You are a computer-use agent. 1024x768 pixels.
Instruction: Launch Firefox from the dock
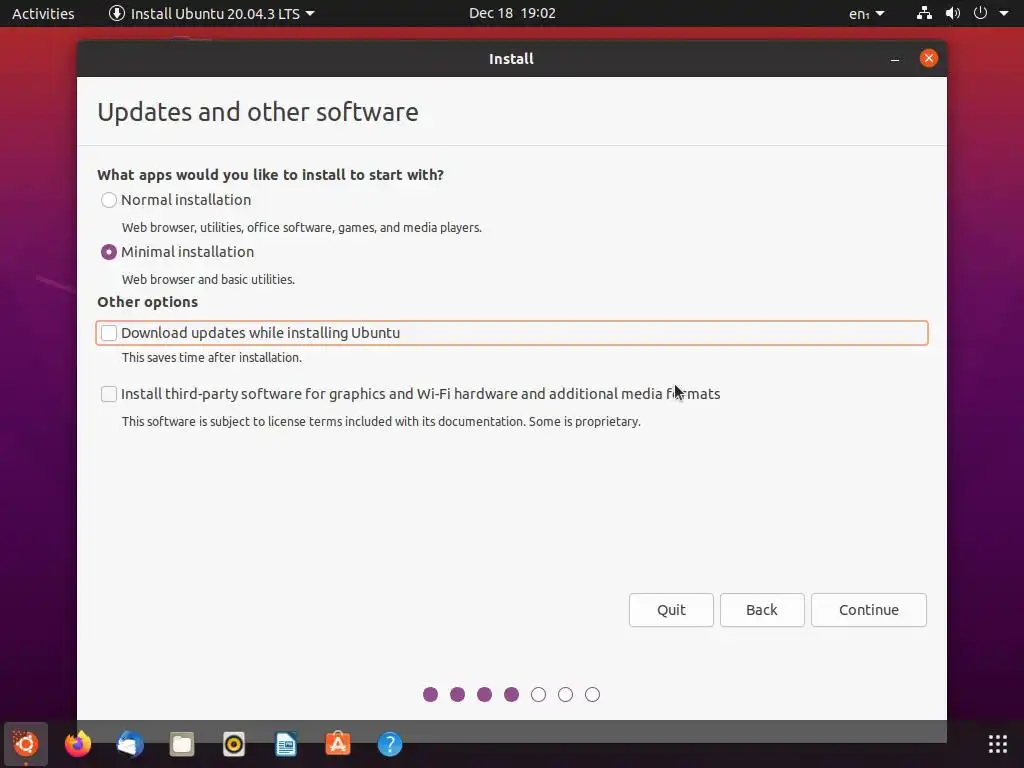click(x=78, y=744)
